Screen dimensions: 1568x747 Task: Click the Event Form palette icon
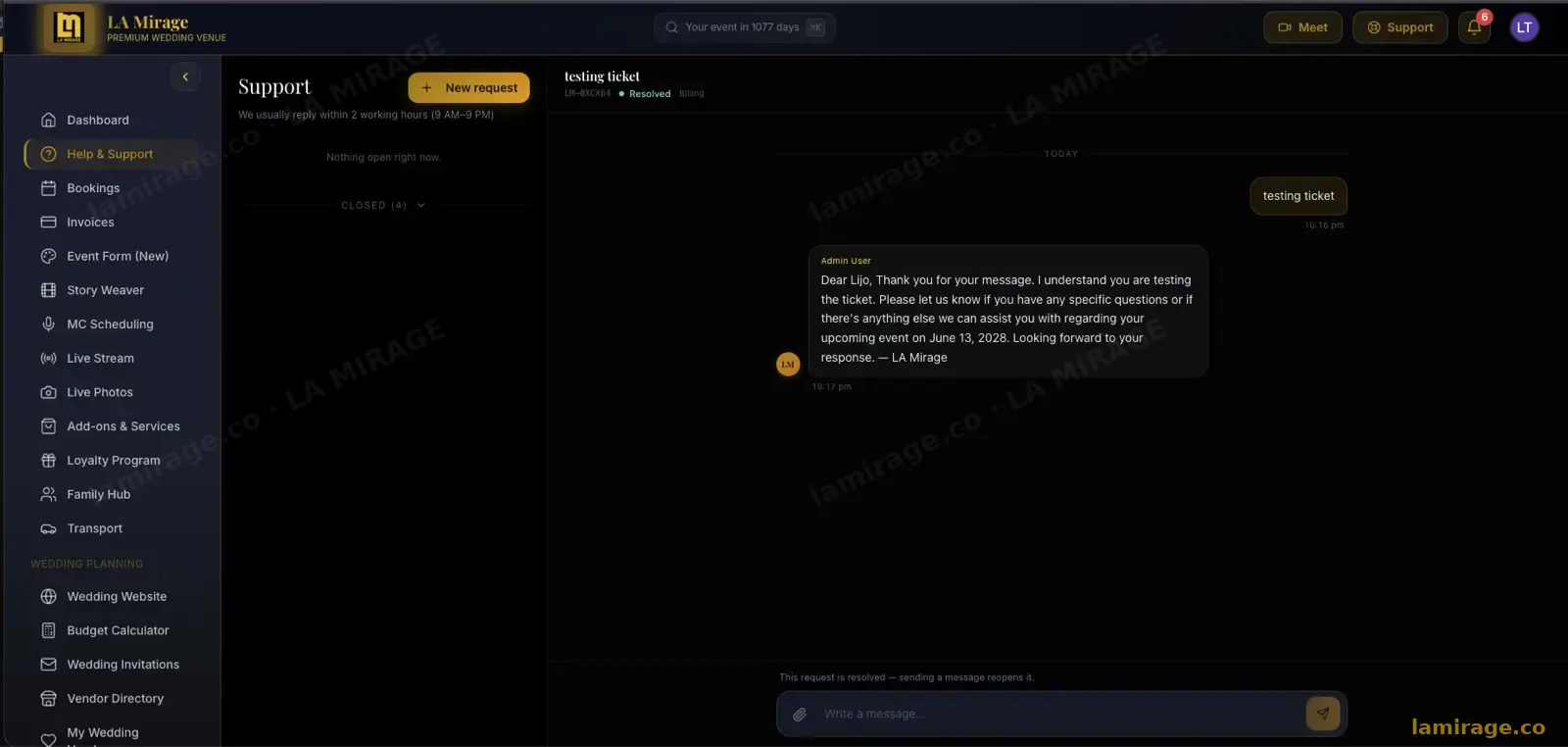(x=48, y=256)
